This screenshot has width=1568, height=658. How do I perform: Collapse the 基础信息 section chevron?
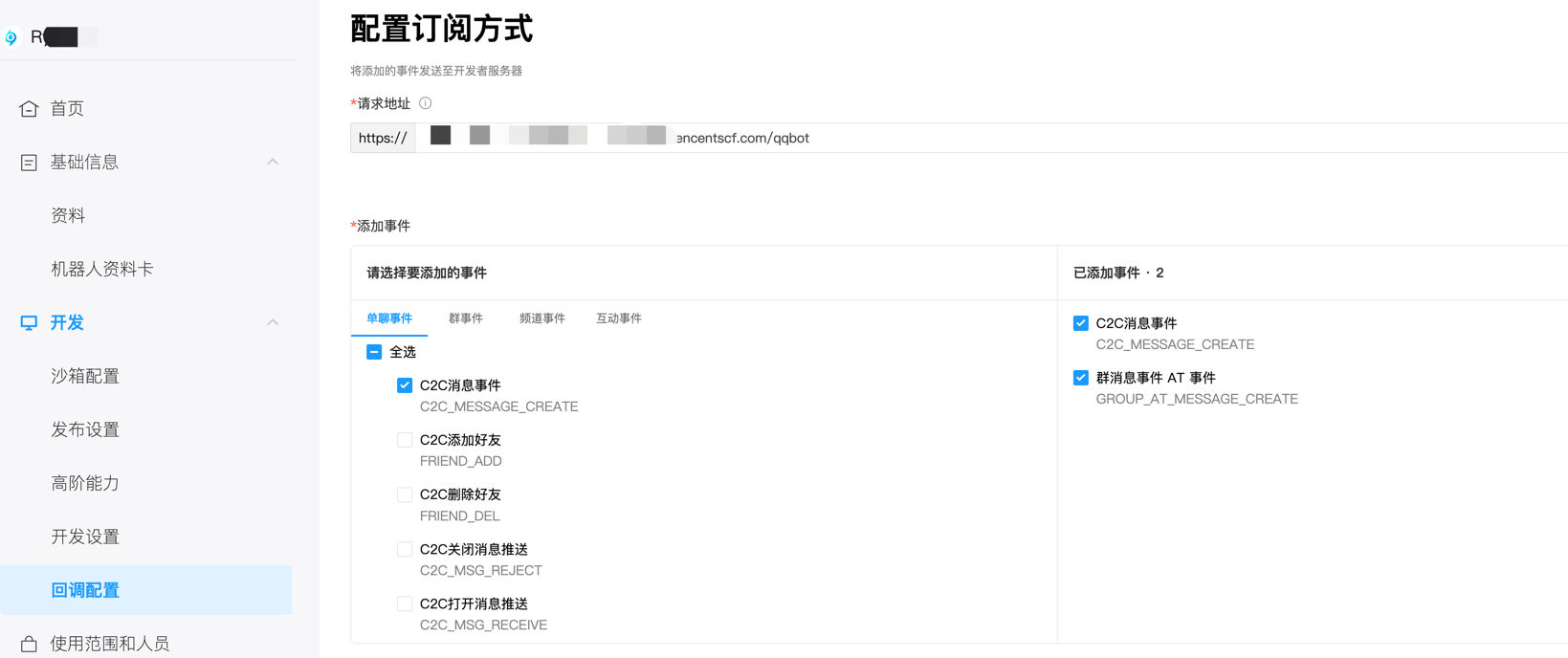(x=273, y=162)
